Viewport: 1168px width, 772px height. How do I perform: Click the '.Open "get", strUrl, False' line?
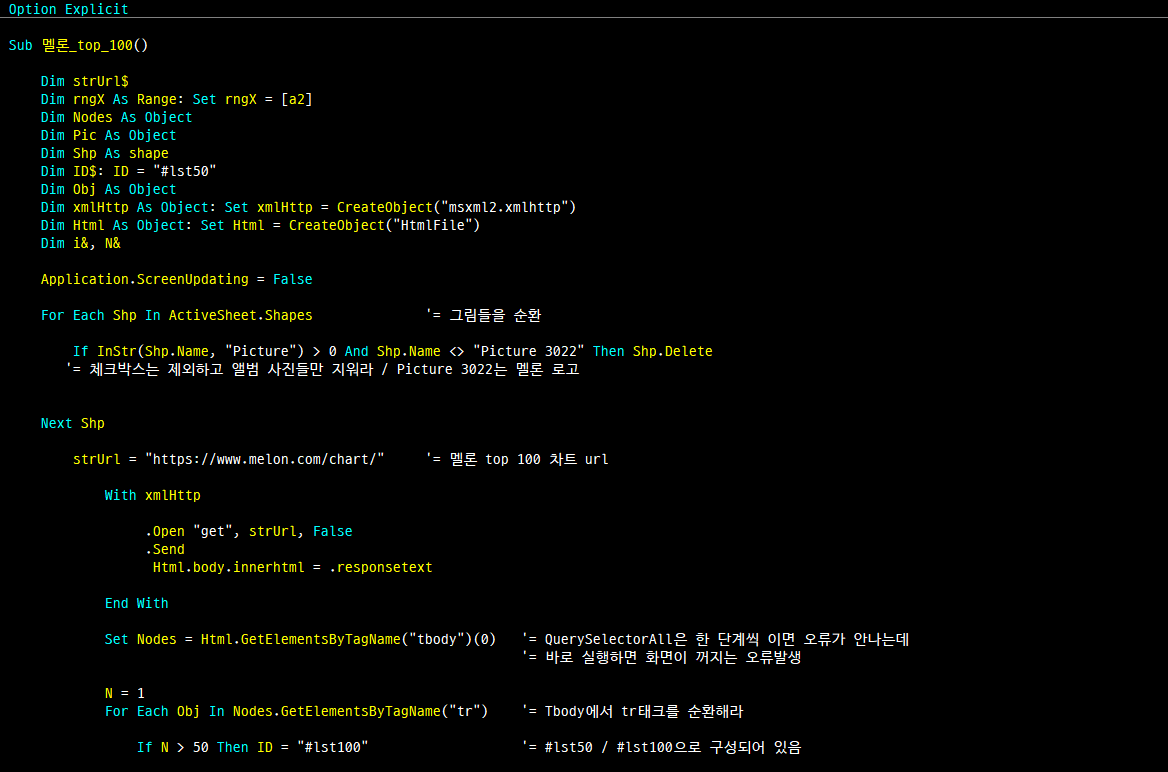pos(249,531)
